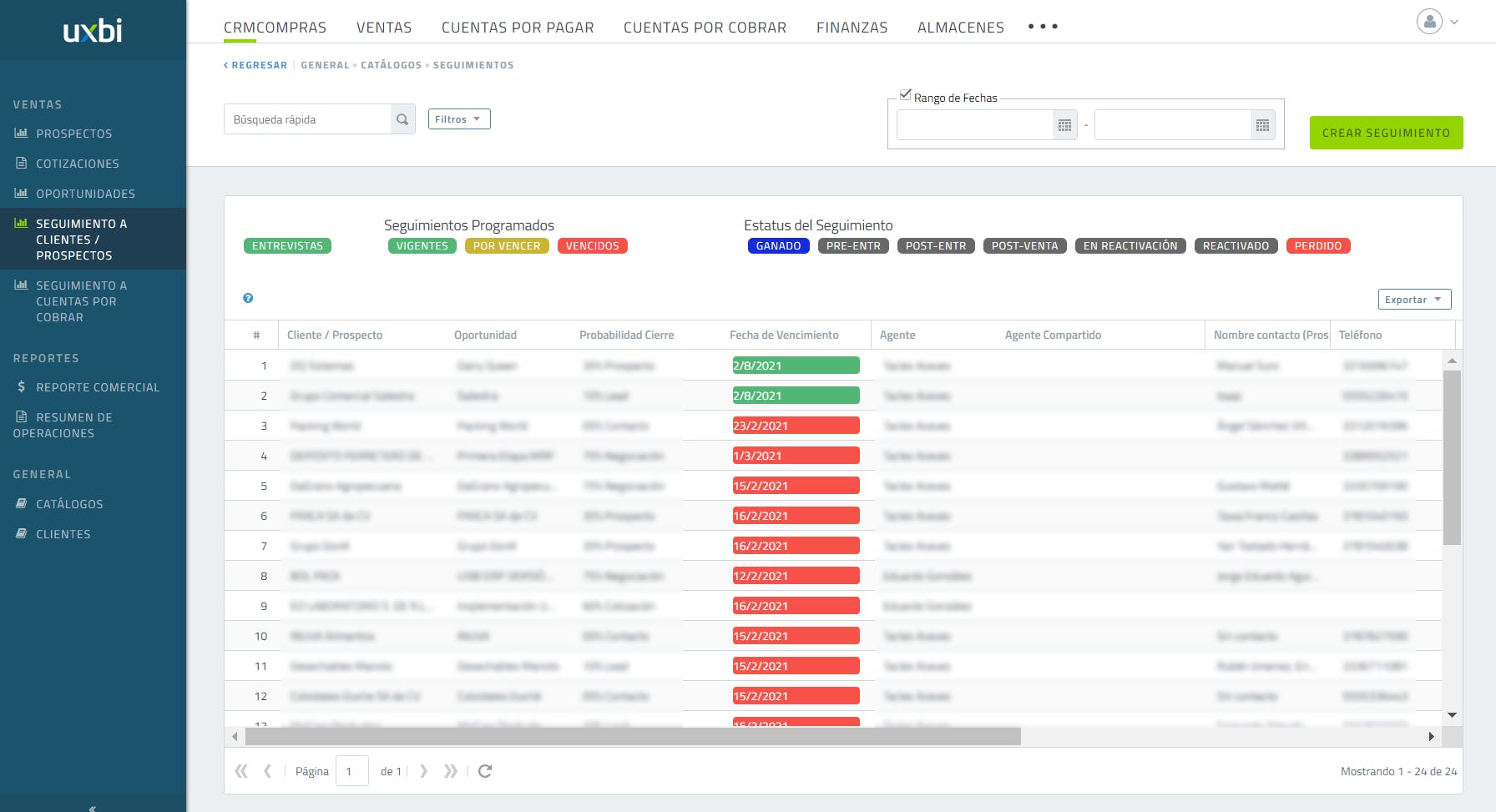Click the vertical scrollbar down arrow
This screenshot has width=1496, height=812.
tap(1452, 715)
